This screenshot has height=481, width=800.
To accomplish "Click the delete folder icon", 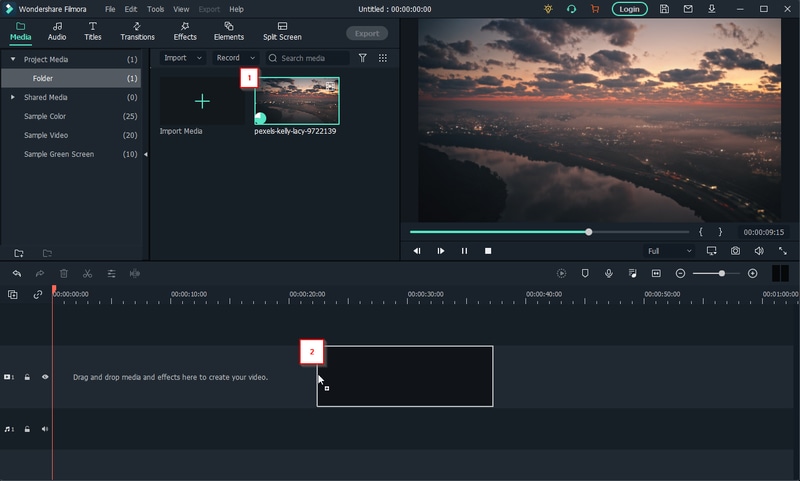I will (47, 253).
